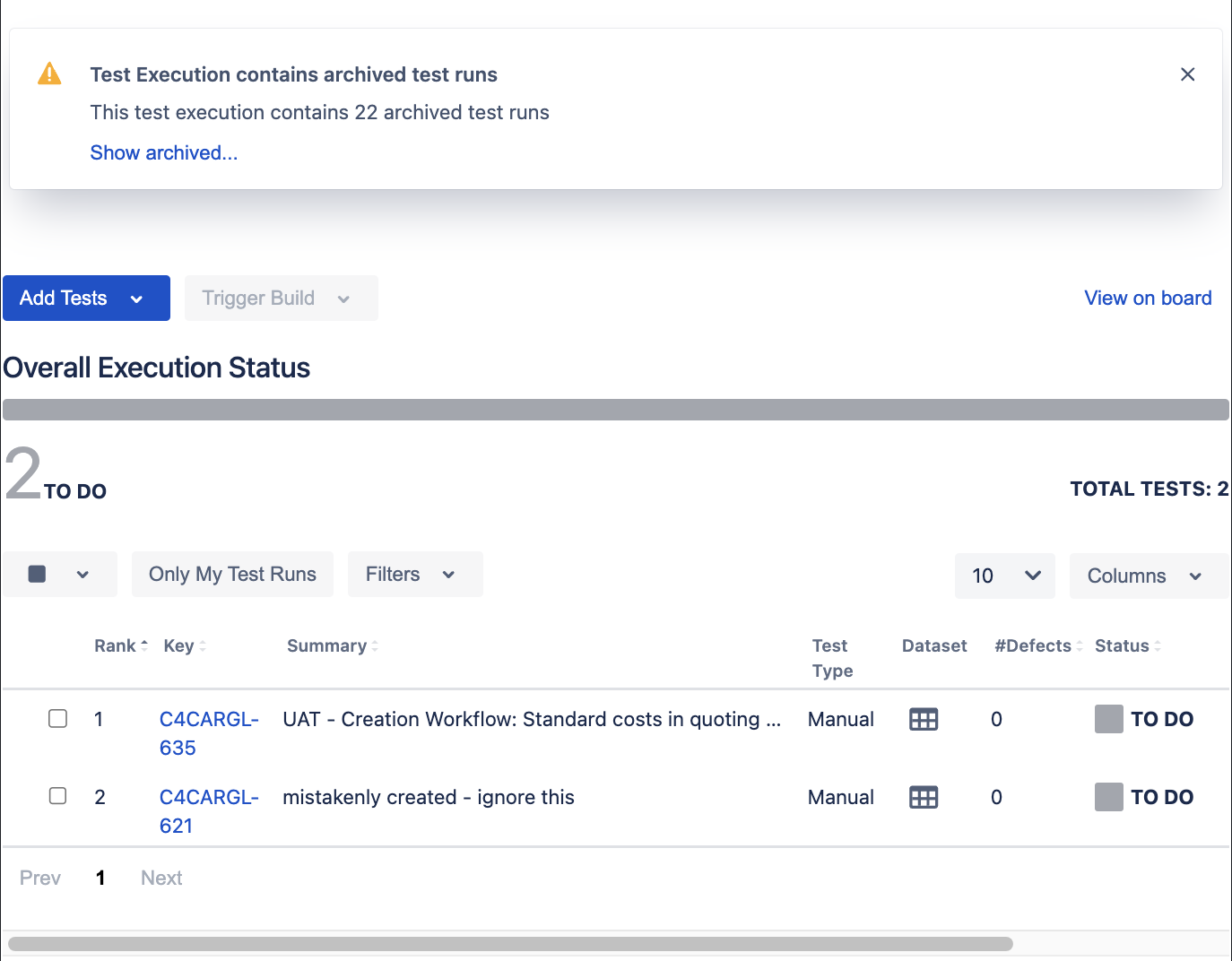The image size is (1232, 961).
Task: Click the overall execution status progress bar
Action: pos(615,410)
